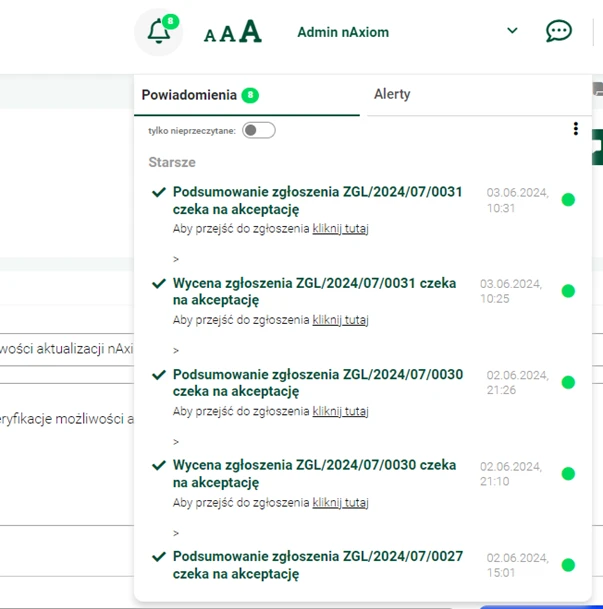Click 'kliknij tutaj' link under Wycena ZGL/2024/07/0031

click(x=340, y=320)
